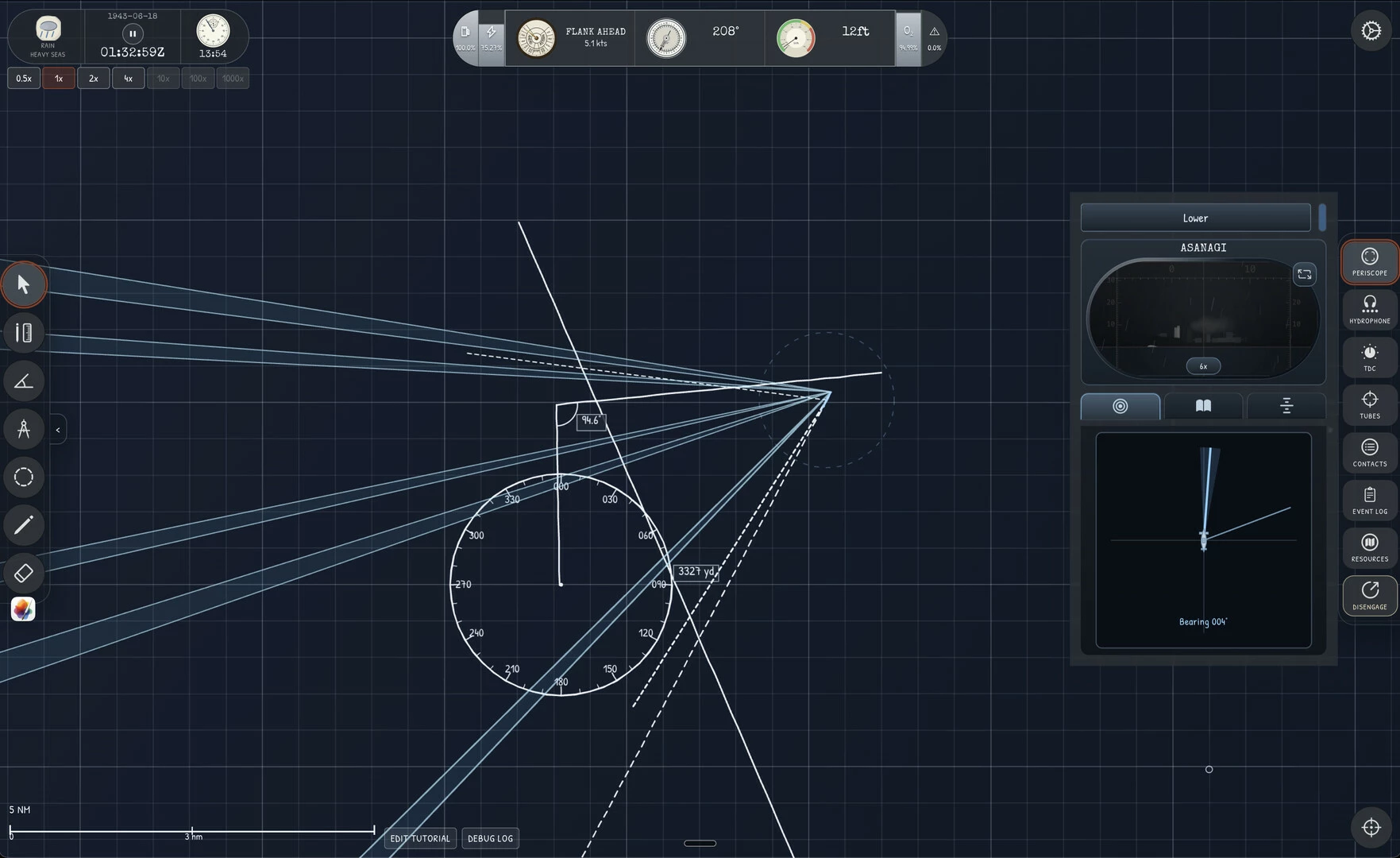
Task: Select the angle protractor tool
Action: coord(24,381)
